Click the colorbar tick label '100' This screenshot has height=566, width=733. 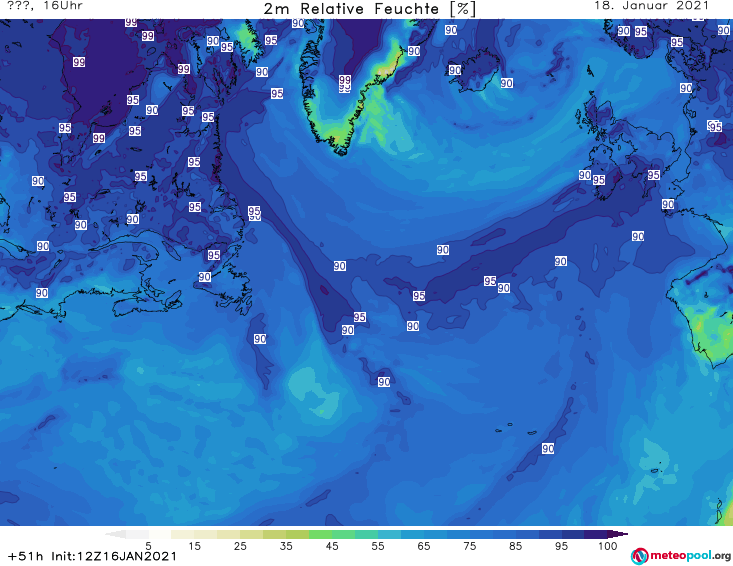(x=608, y=546)
